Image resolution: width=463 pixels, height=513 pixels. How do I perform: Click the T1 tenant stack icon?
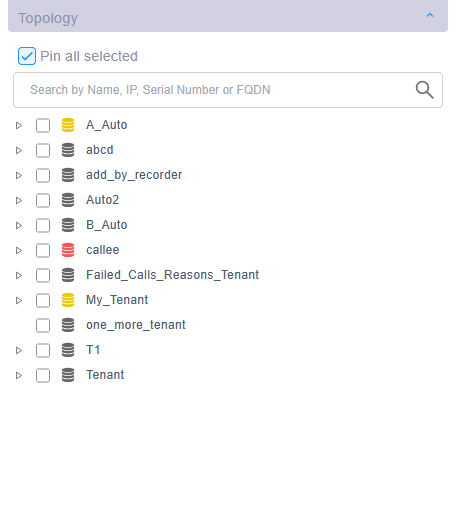(x=68, y=350)
